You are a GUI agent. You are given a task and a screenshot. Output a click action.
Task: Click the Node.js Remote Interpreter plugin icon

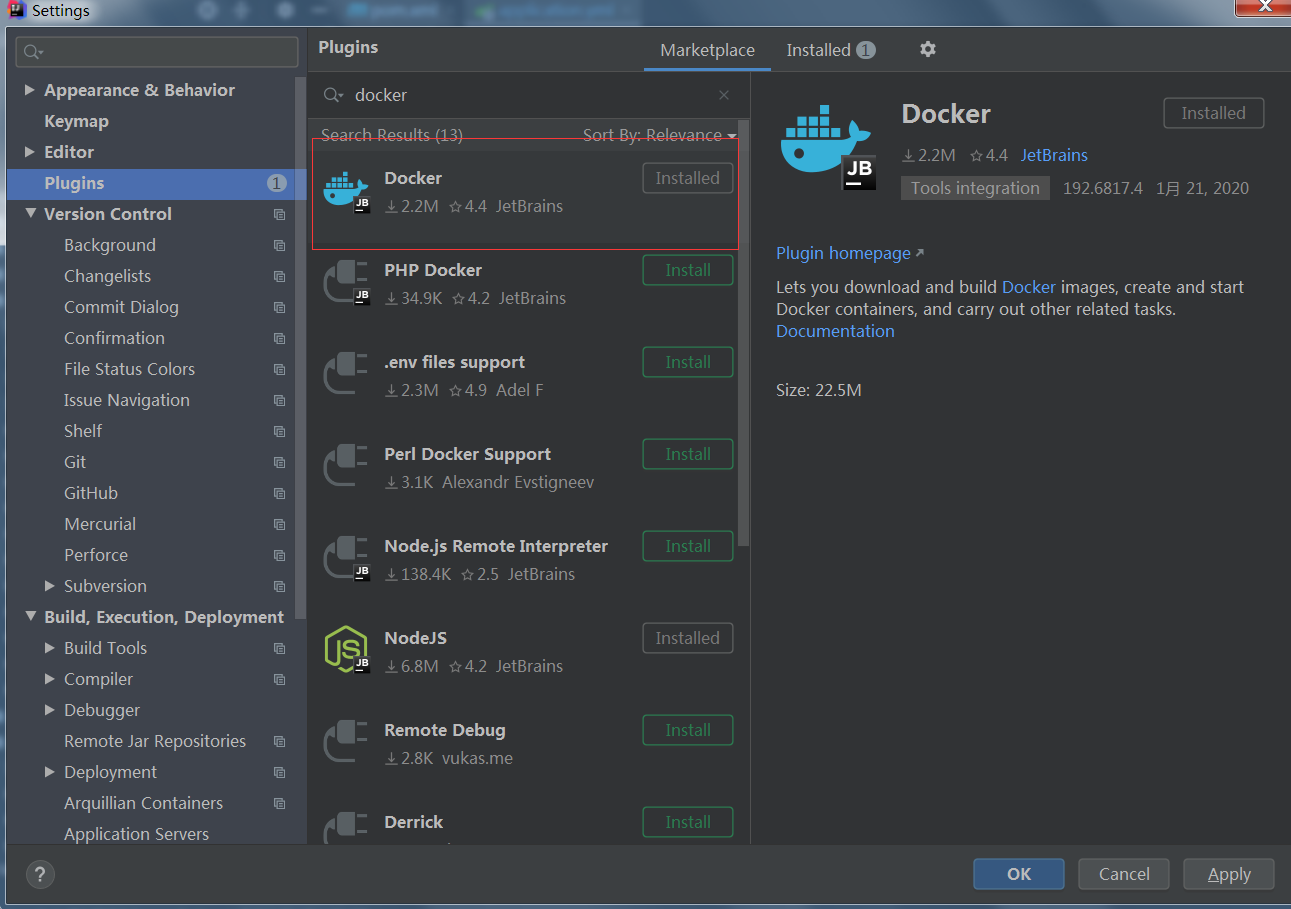pos(346,559)
